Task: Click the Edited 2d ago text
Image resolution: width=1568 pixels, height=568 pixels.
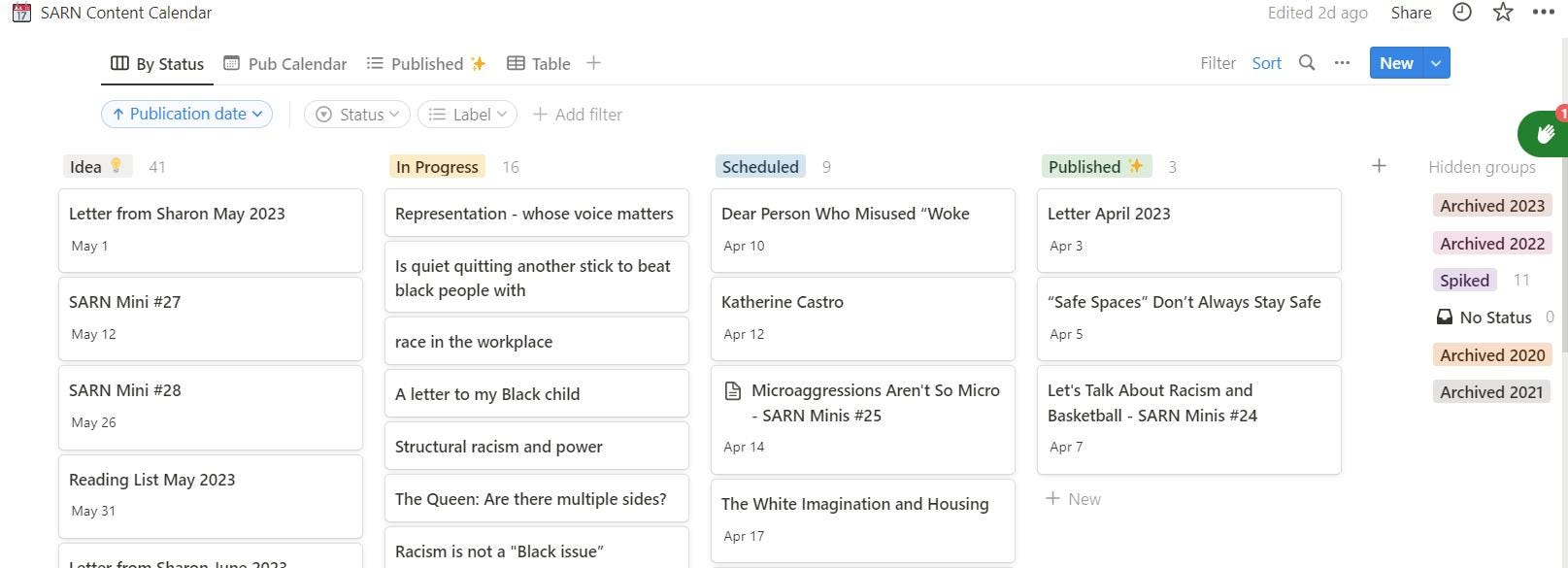Action: point(1318,13)
